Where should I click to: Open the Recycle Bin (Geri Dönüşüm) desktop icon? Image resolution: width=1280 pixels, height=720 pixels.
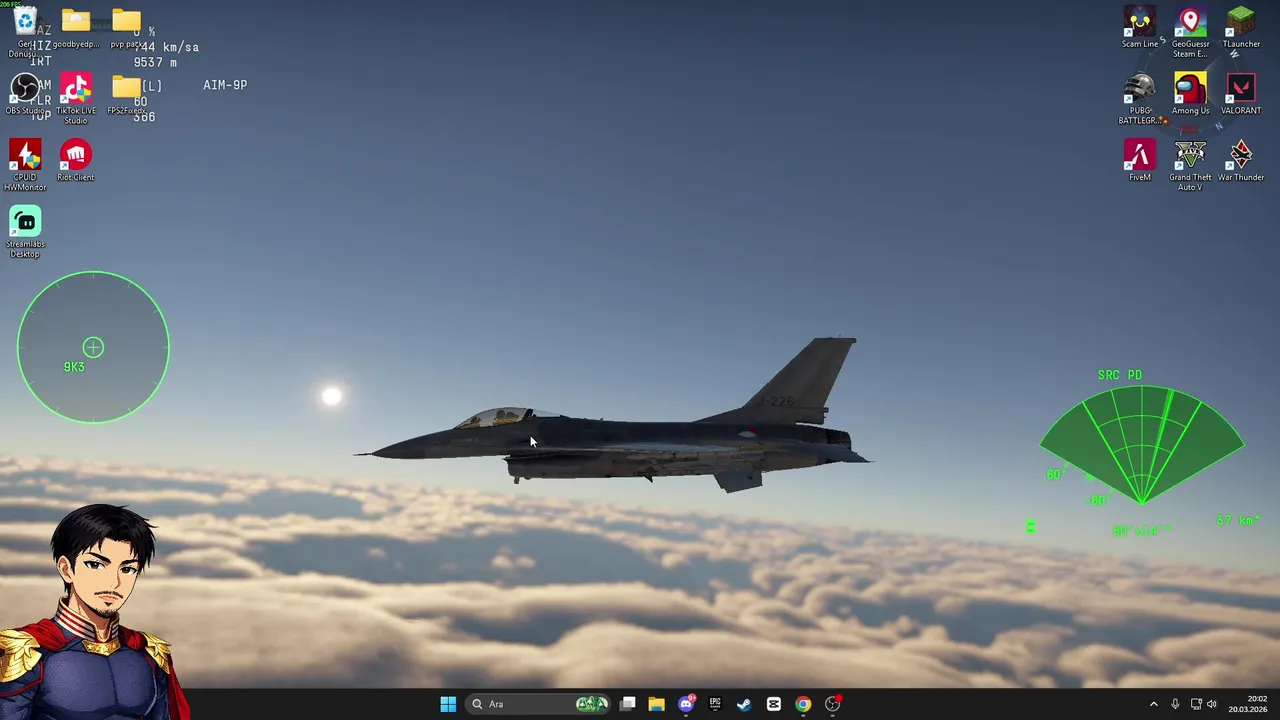coord(25,30)
